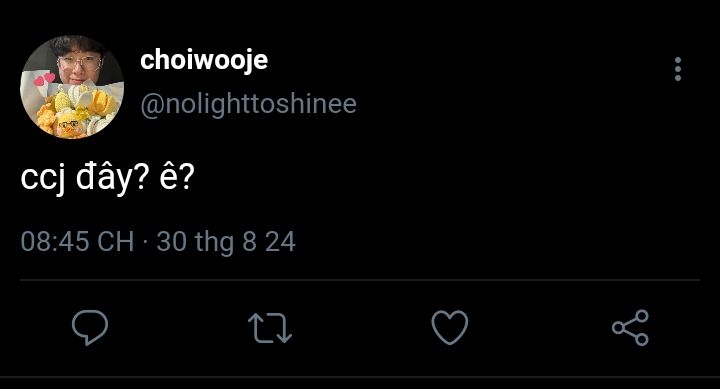Reply to the tweet via speech bubble icon

90,327
